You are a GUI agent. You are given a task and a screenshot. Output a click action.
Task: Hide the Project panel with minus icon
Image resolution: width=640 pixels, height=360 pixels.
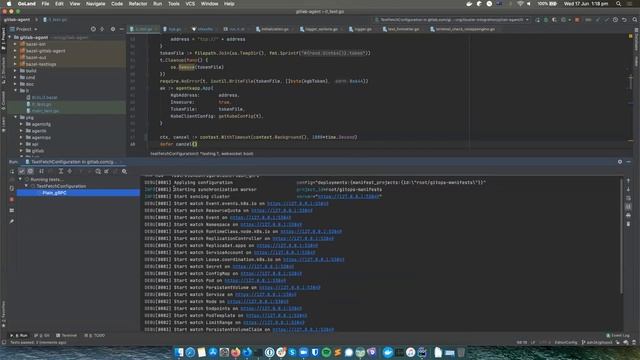(121, 29)
